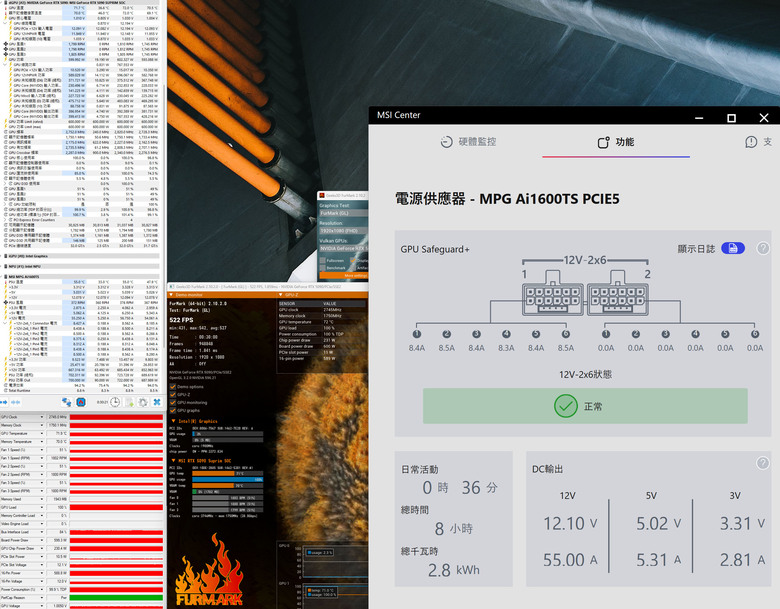This screenshot has width=780, height=609.
Task: Click the 硬體監控 dial icon
Action: coord(446,142)
